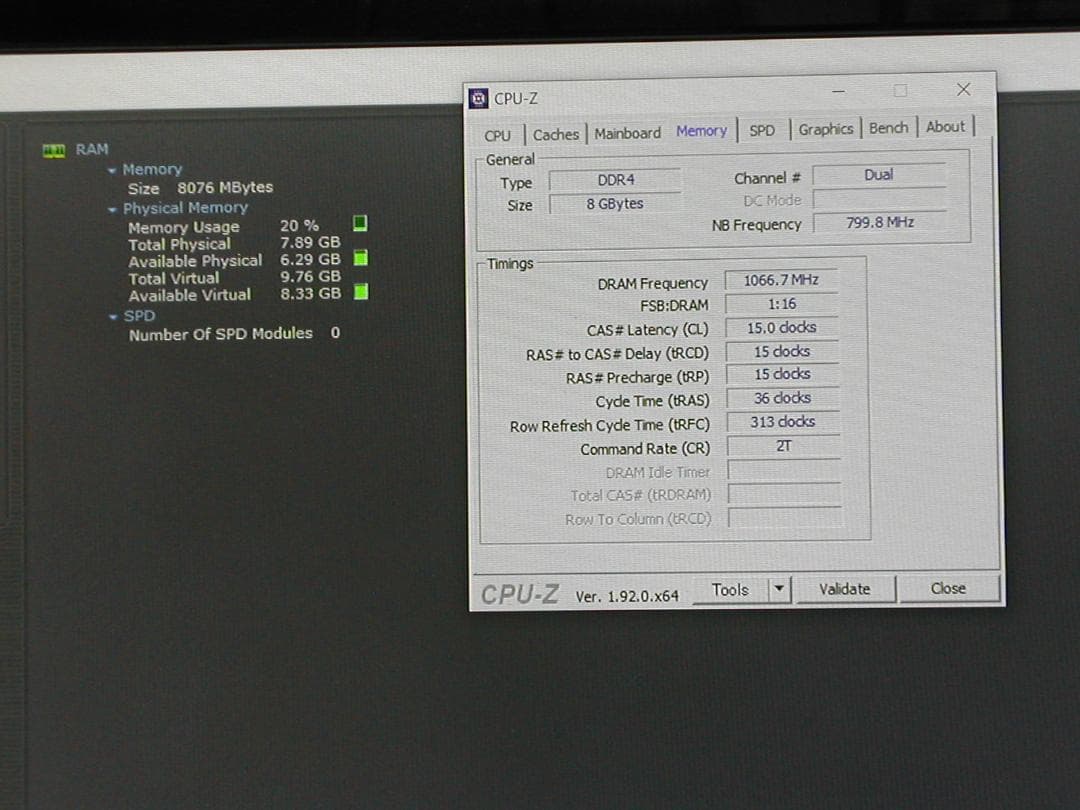This screenshot has width=1080, height=810.
Task: Collapse the SPD tree section
Action: click(113, 316)
